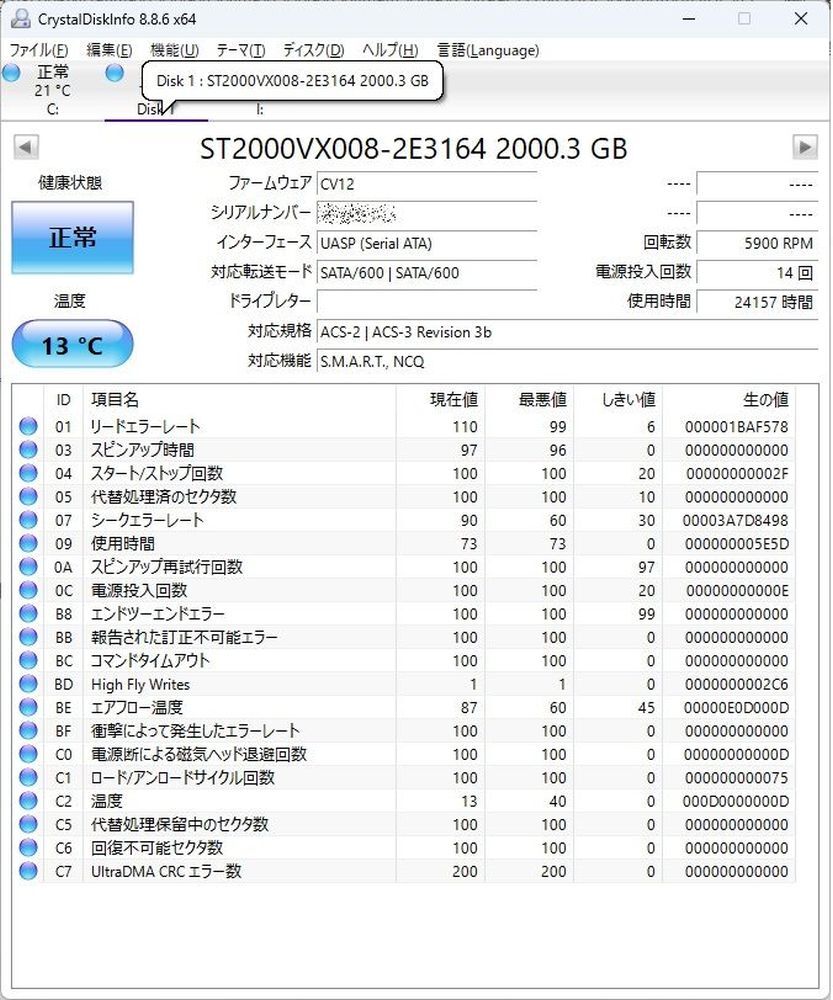Click the 対応機能 field S.M.A.R.T., NCQ
833x1000 pixels.
click(567, 361)
